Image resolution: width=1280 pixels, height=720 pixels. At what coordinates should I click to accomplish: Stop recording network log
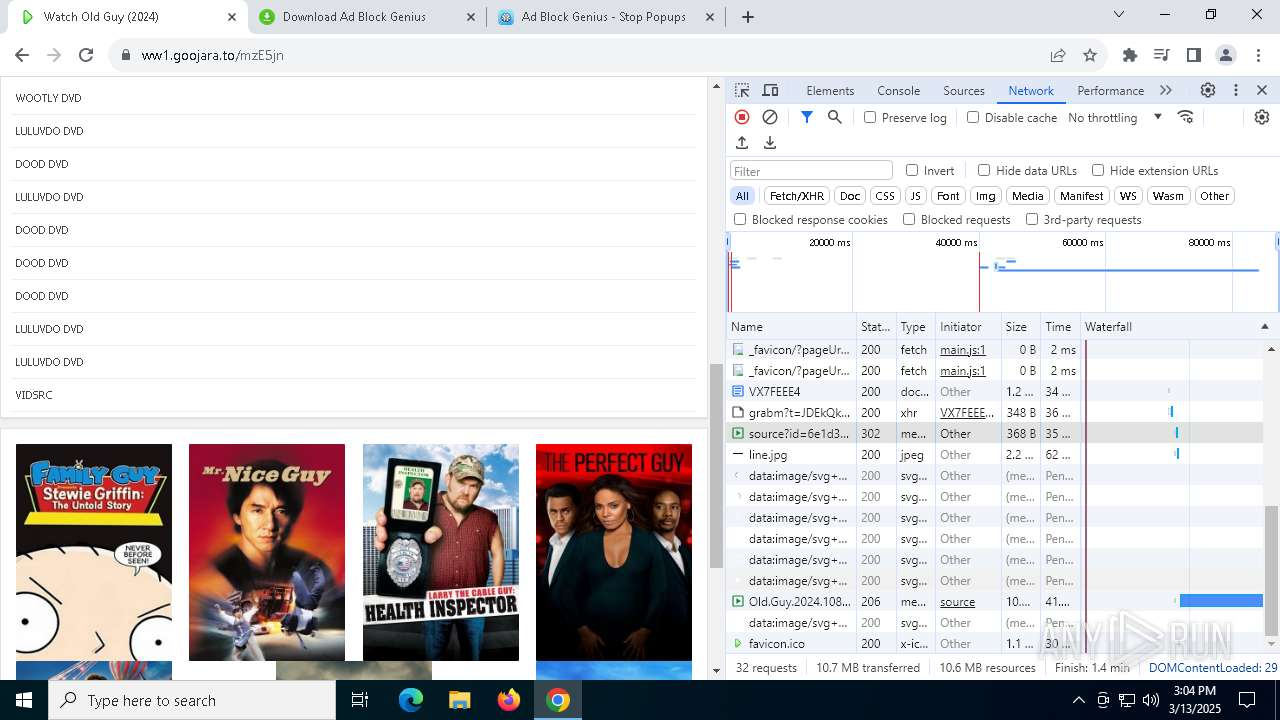pyautogui.click(x=742, y=117)
